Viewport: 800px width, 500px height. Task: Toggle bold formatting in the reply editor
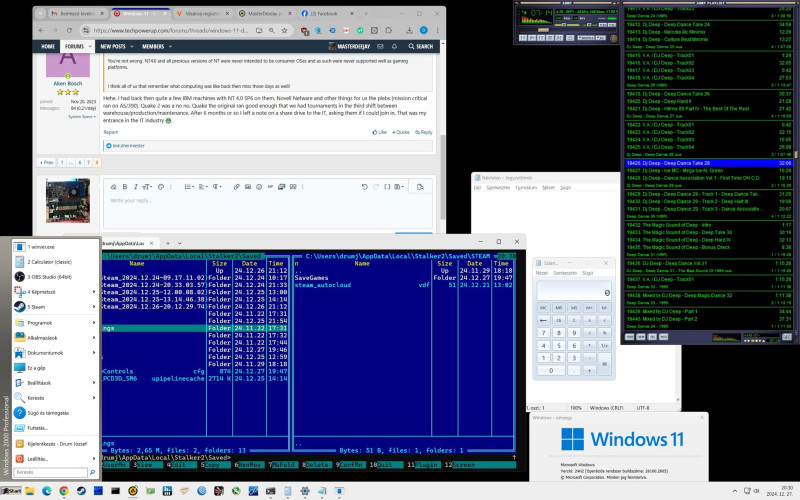(x=124, y=187)
